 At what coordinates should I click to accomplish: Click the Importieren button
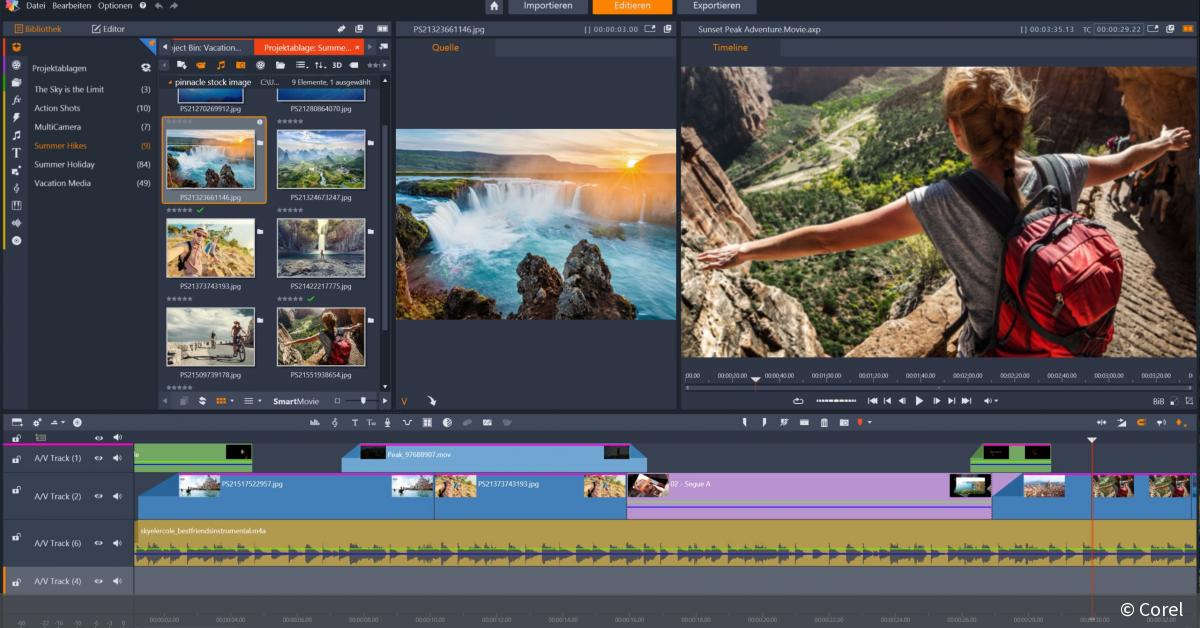coord(548,7)
